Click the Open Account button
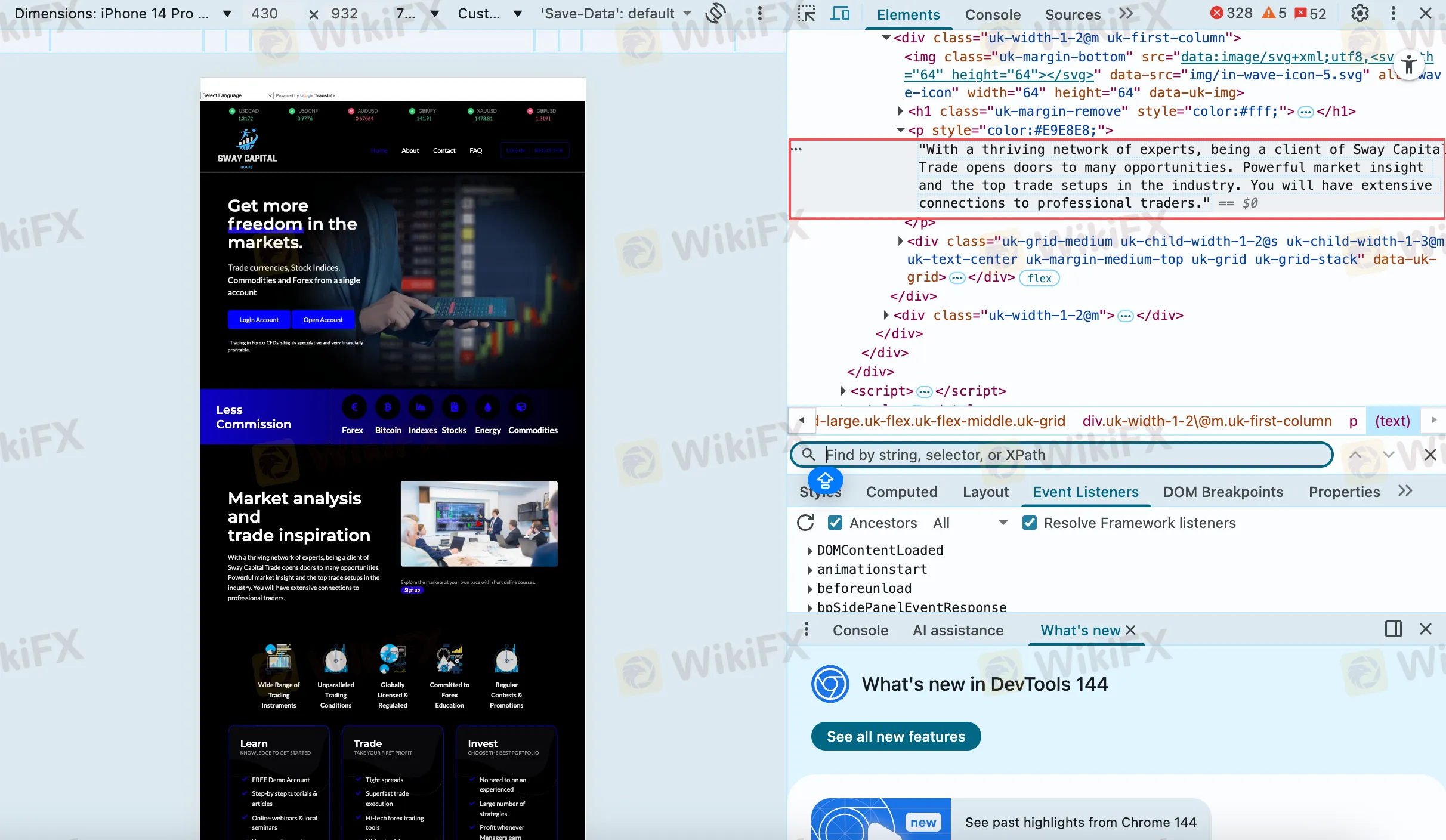Screen dimensions: 1446x840 coord(323,320)
